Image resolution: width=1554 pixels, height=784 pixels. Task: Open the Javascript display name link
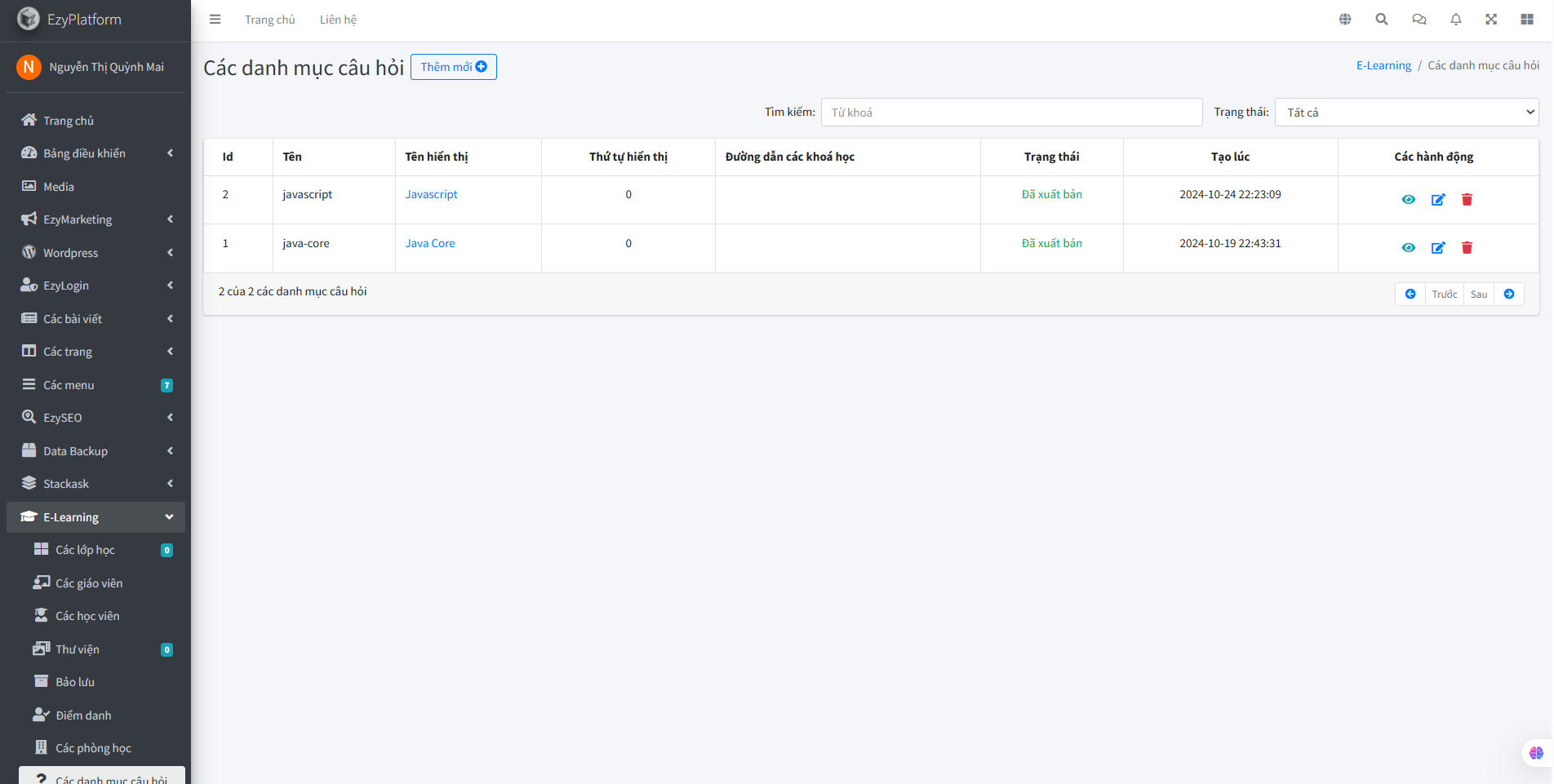click(432, 194)
